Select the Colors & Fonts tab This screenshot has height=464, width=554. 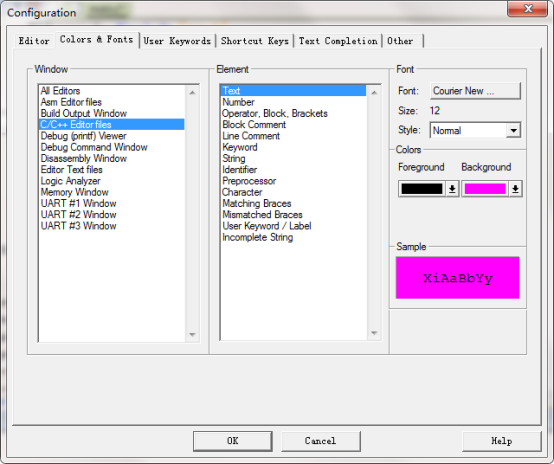[x=96, y=40]
